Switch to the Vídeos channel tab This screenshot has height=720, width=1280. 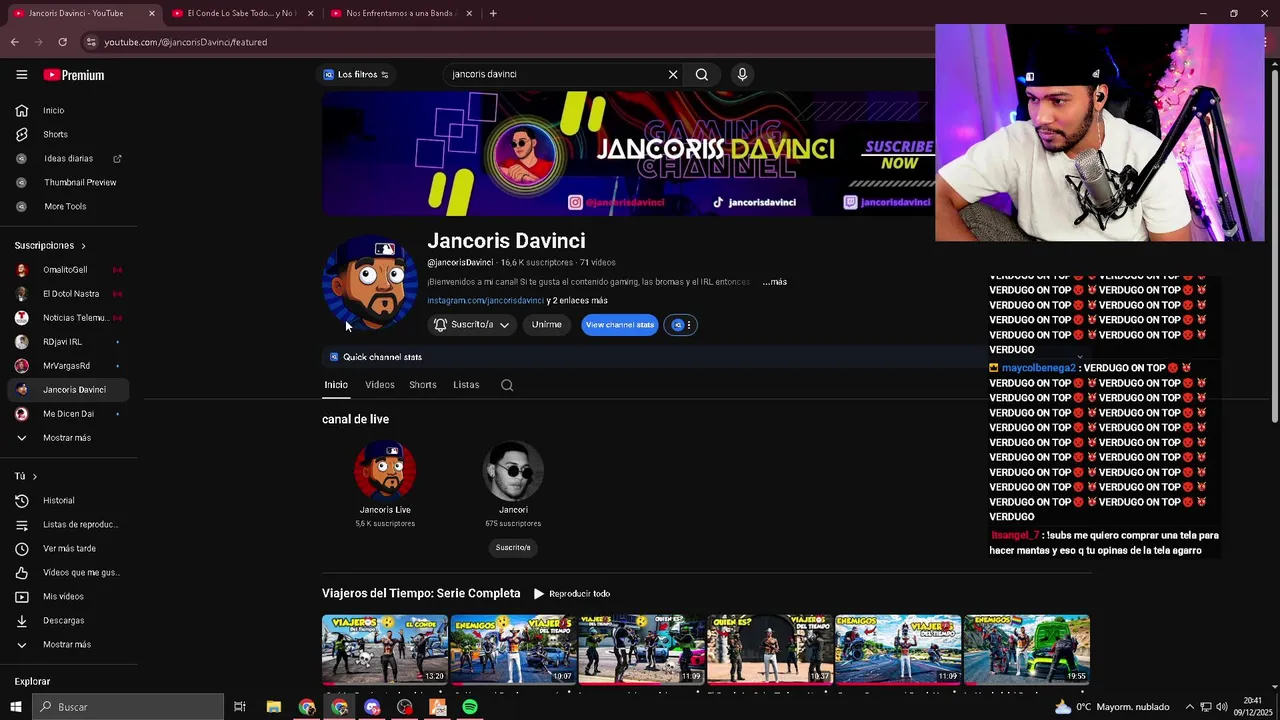tap(380, 385)
